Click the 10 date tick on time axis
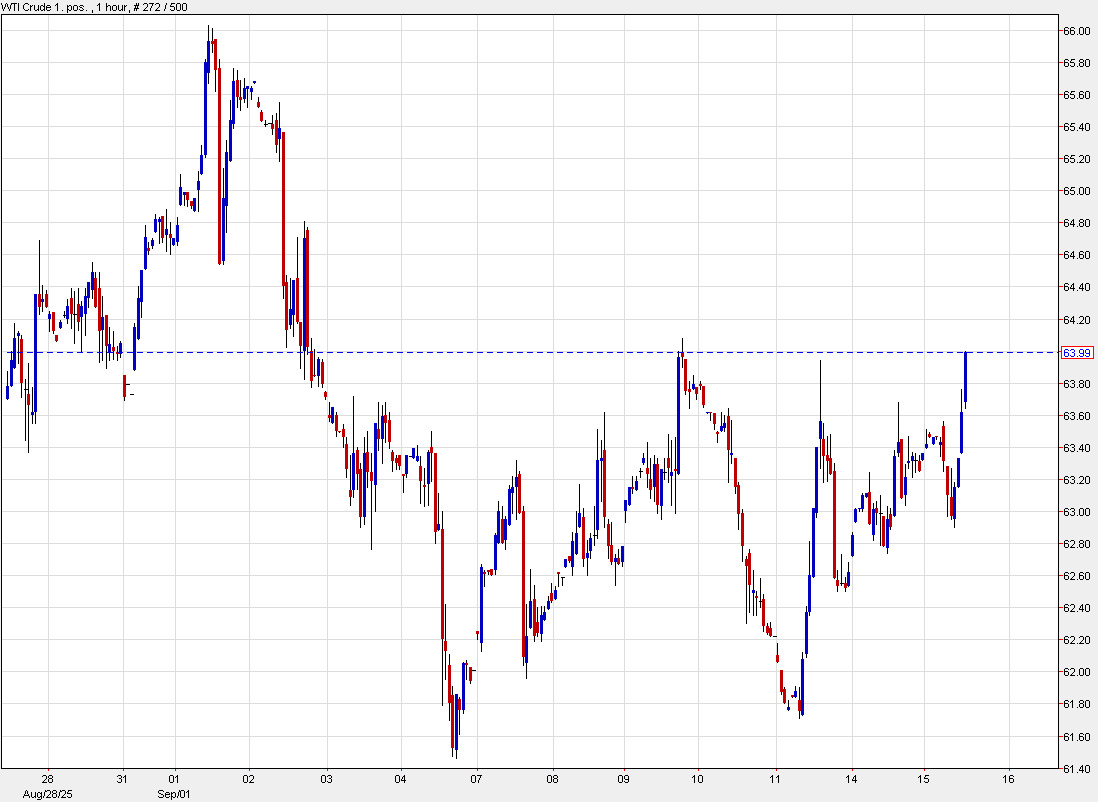This screenshot has width=1098, height=802. click(x=697, y=779)
